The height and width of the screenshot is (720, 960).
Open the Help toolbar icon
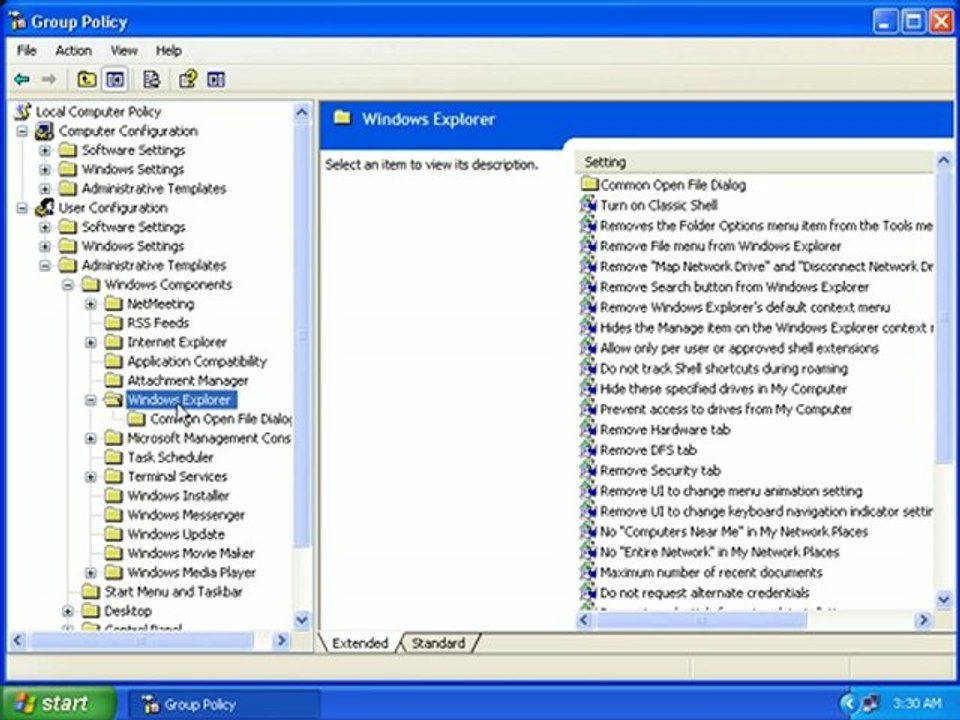187,79
